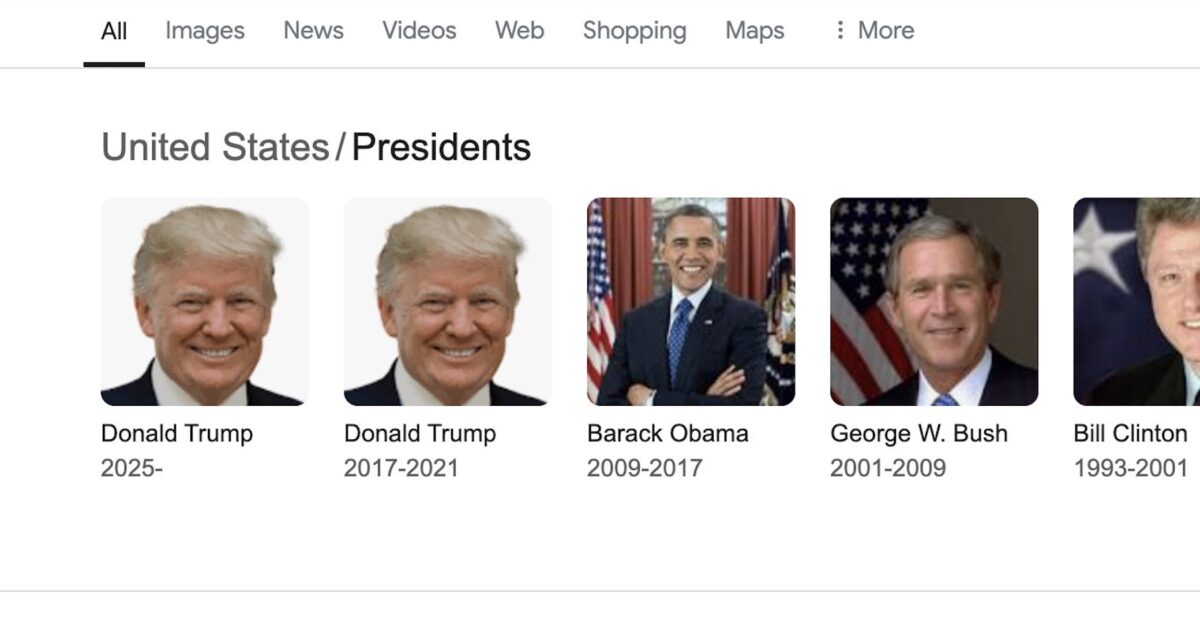Open the Barack Obama name link
This screenshot has height=643, width=1200.
(667, 434)
